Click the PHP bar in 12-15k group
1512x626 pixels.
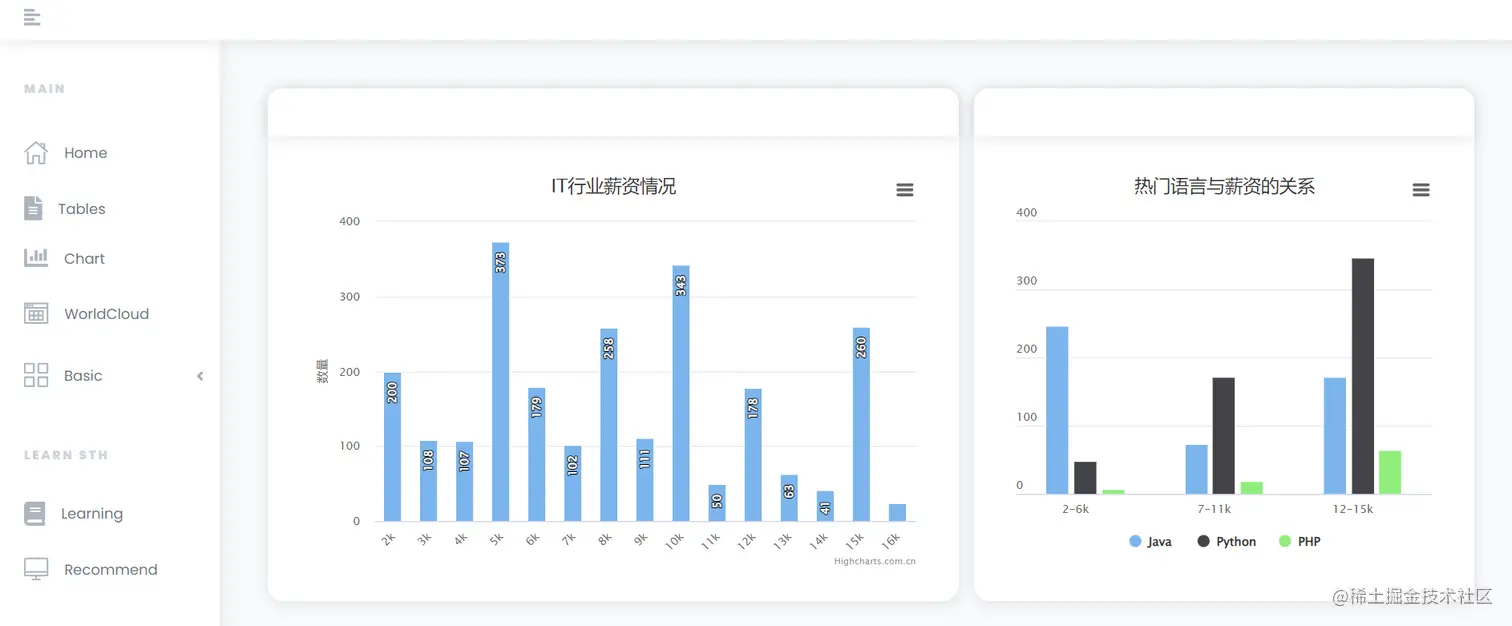[1390, 472]
